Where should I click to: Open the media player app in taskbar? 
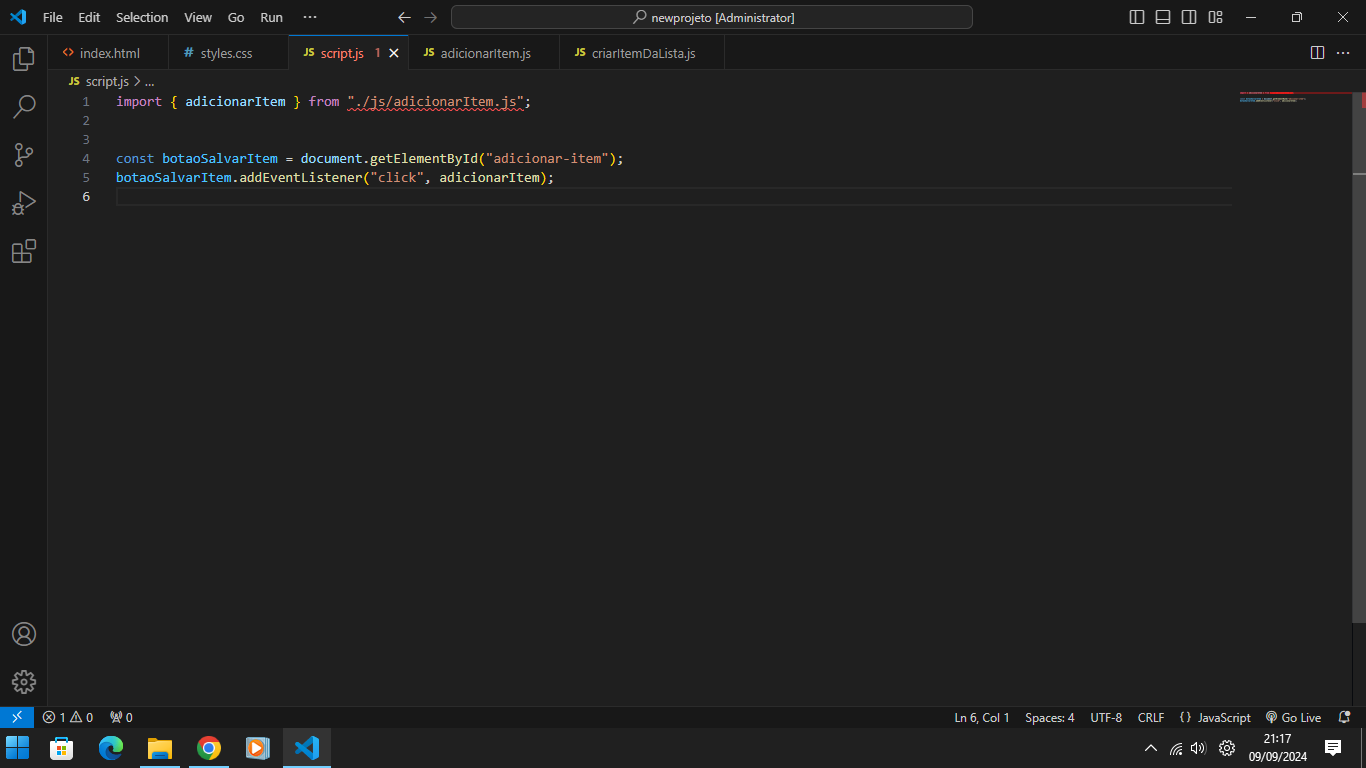(x=257, y=748)
